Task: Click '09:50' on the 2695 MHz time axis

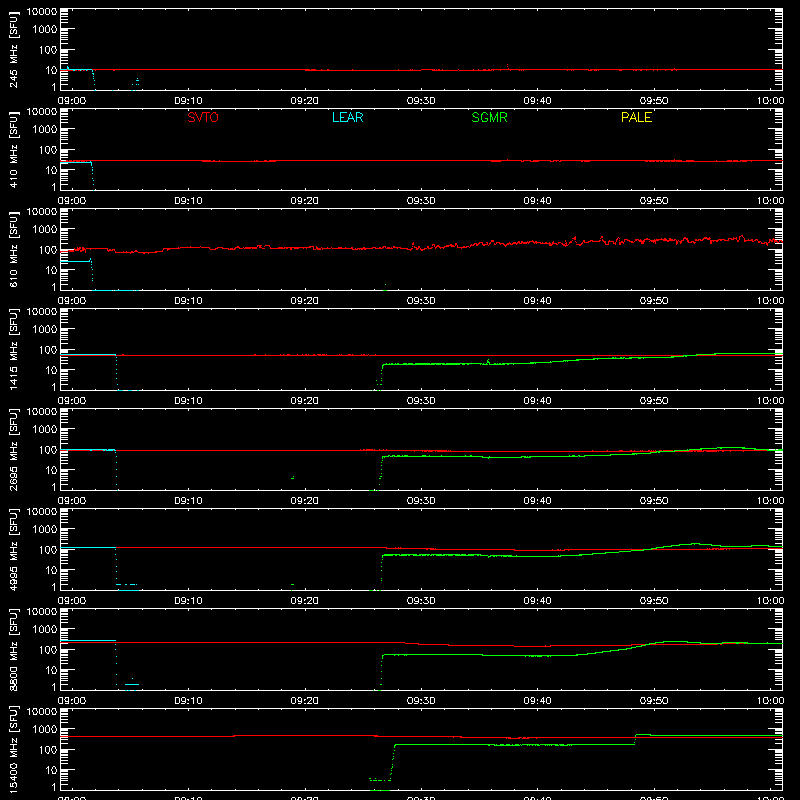Action: [654, 501]
